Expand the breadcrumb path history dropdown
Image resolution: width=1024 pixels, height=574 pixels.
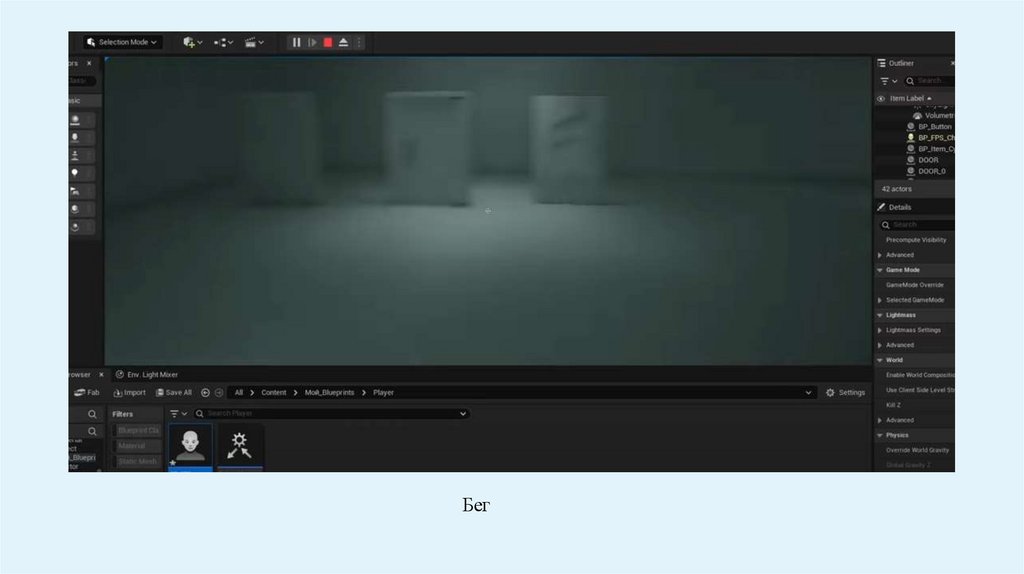(x=808, y=392)
